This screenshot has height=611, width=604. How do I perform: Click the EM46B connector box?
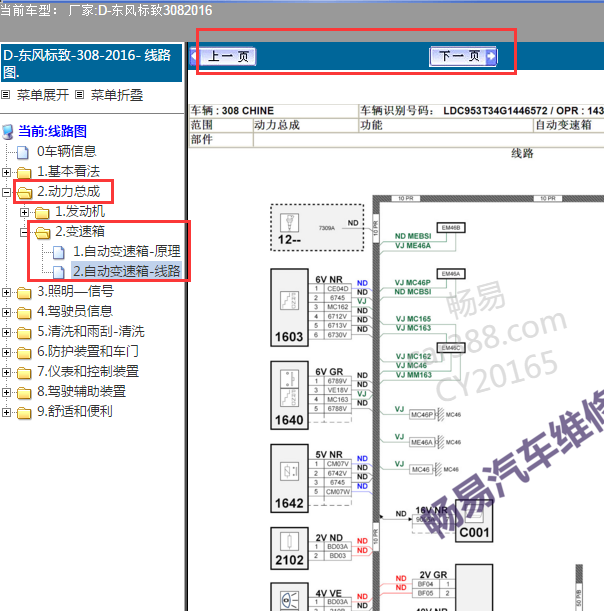pyautogui.click(x=451, y=228)
